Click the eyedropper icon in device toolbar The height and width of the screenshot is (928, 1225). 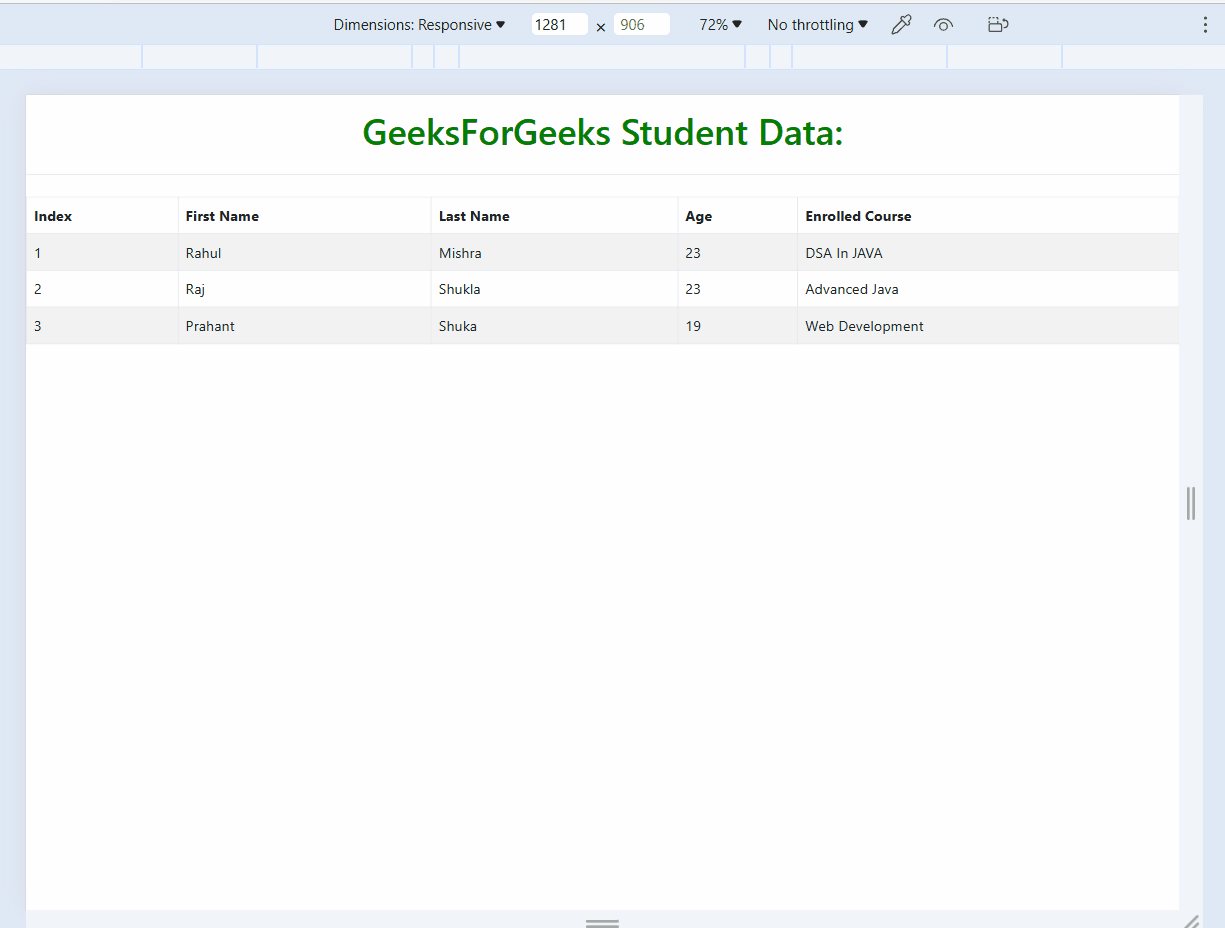(x=901, y=25)
